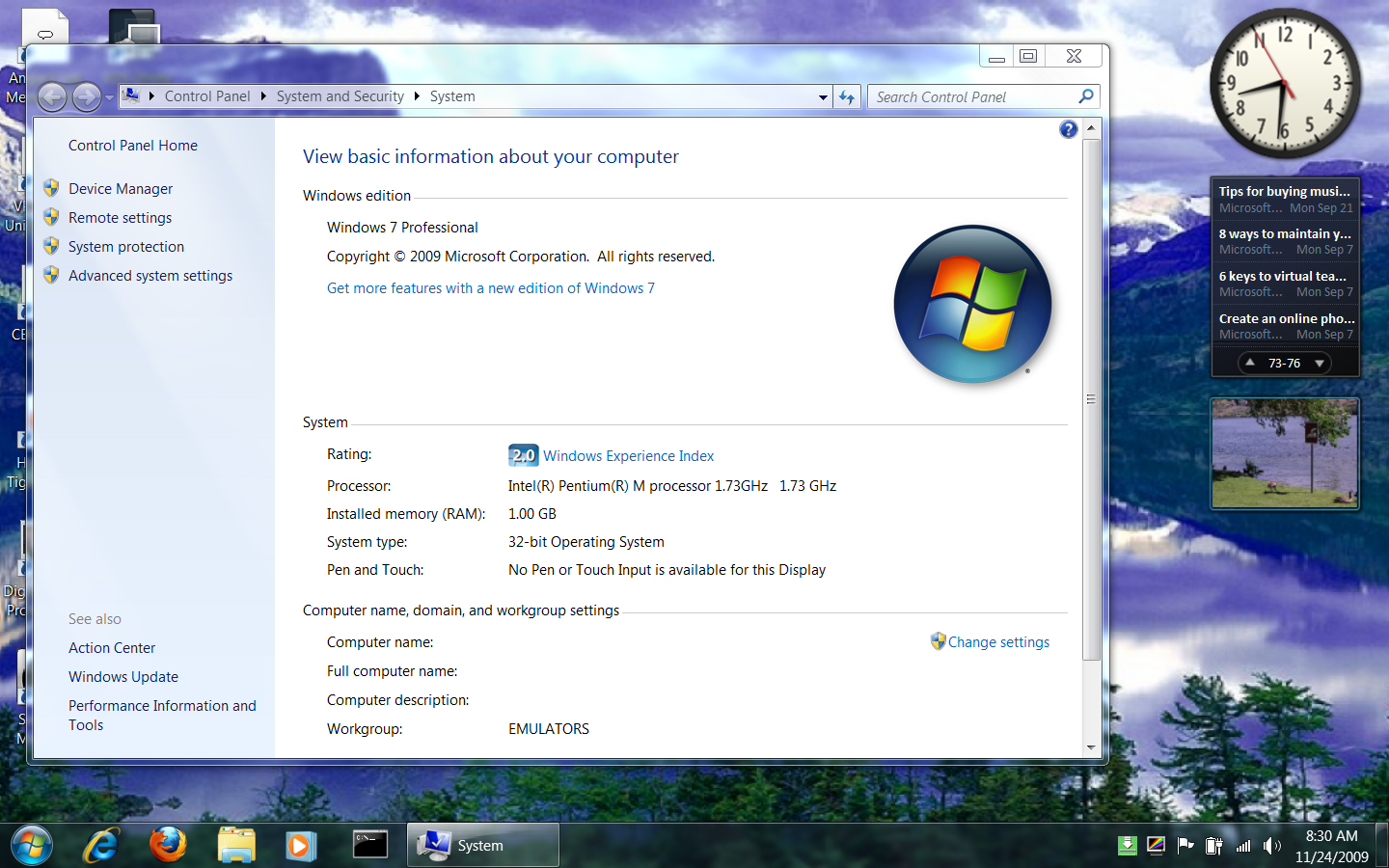This screenshot has height=868, width=1389.
Task: Open Windows Media Player from the taskbar
Action: 300,846
